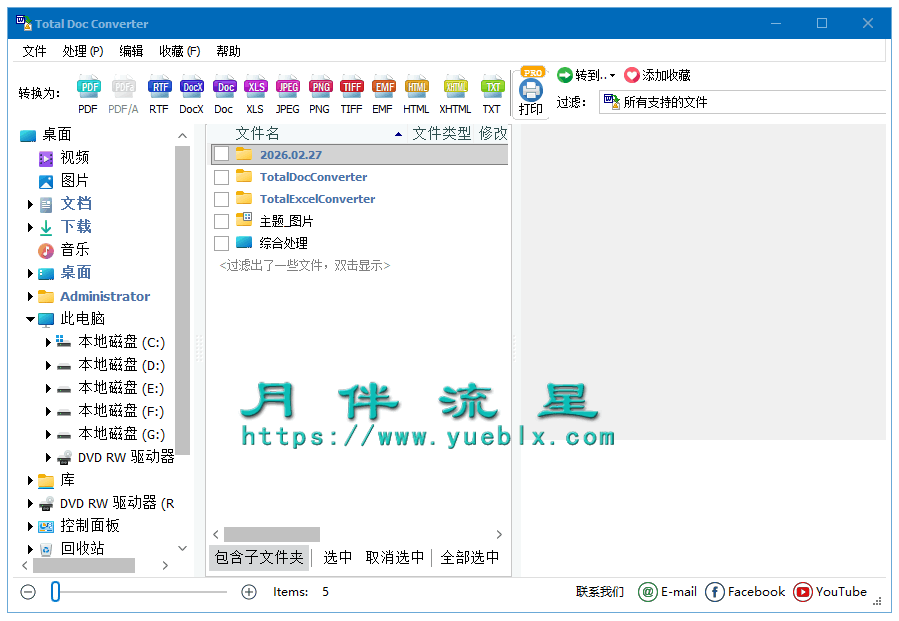Open the E-mail contact link
Screen dimensions: 899x621
pos(667,592)
